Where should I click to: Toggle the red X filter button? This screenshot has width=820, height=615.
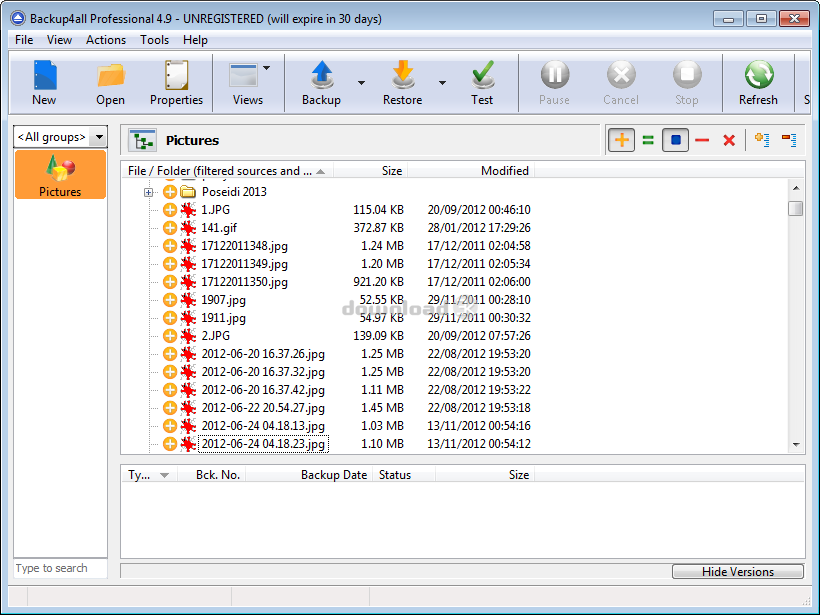tap(729, 140)
